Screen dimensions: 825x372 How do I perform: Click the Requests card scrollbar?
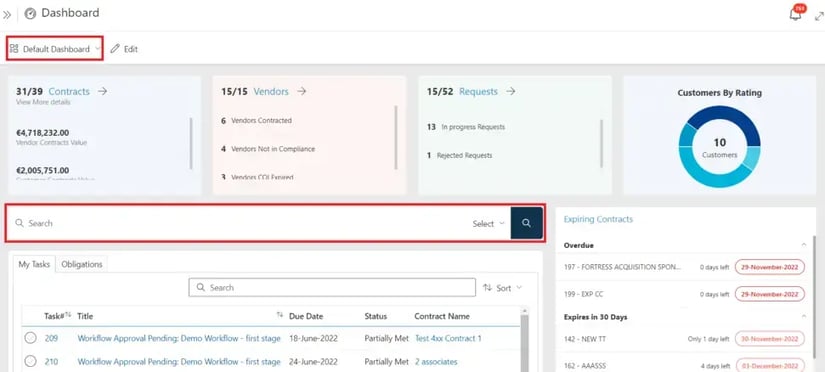[x=601, y=143]
